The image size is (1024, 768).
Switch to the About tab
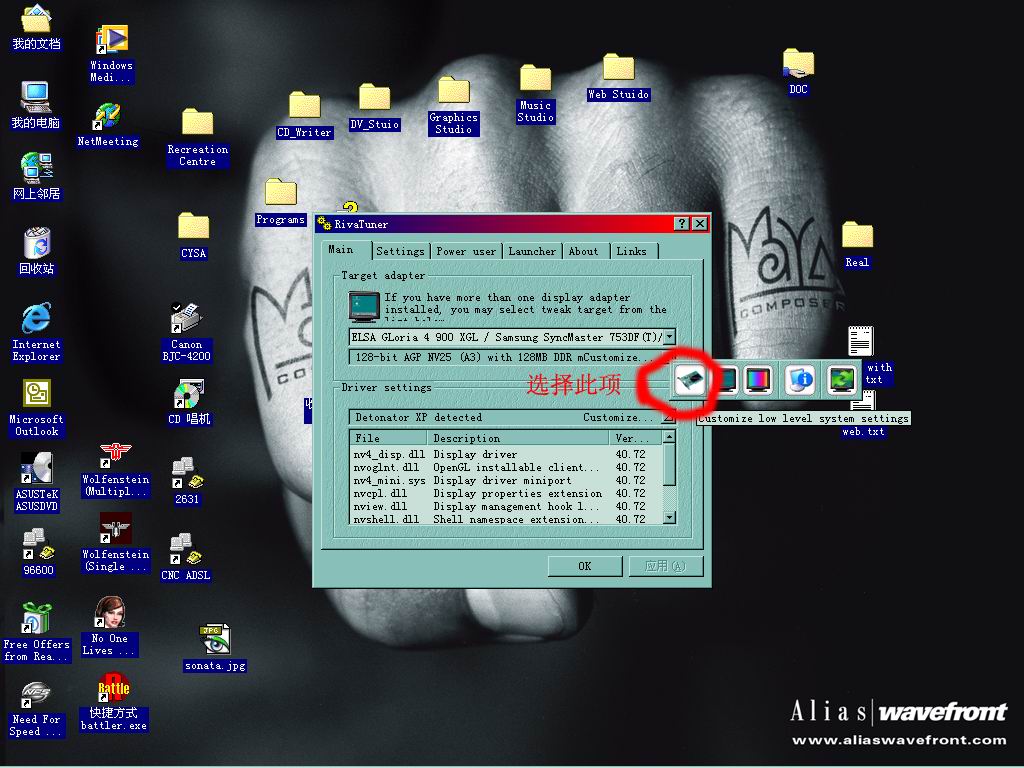[583, 251]
